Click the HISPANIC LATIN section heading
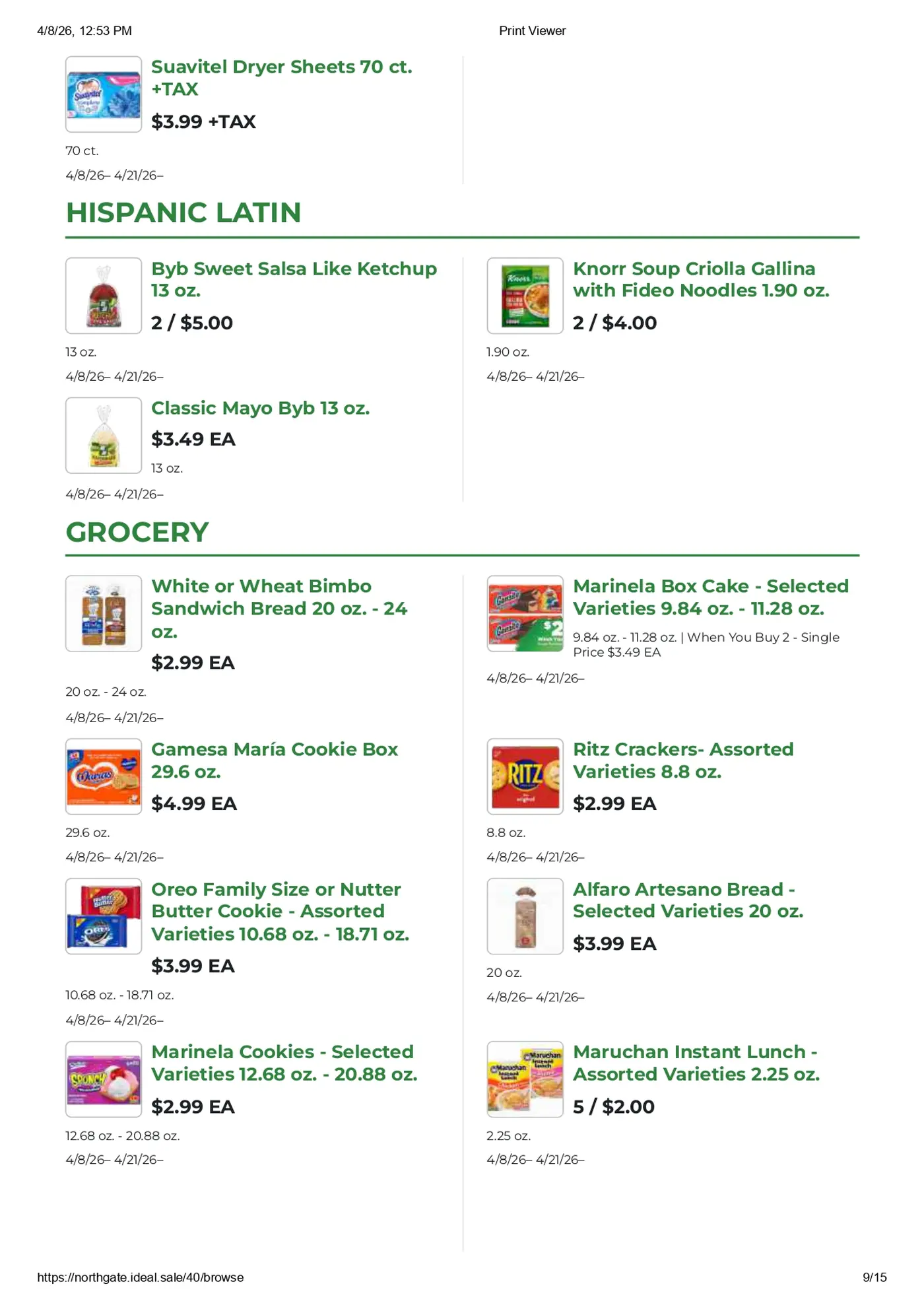The width and height of the screenshot is (924, 1307). point(183,213)
